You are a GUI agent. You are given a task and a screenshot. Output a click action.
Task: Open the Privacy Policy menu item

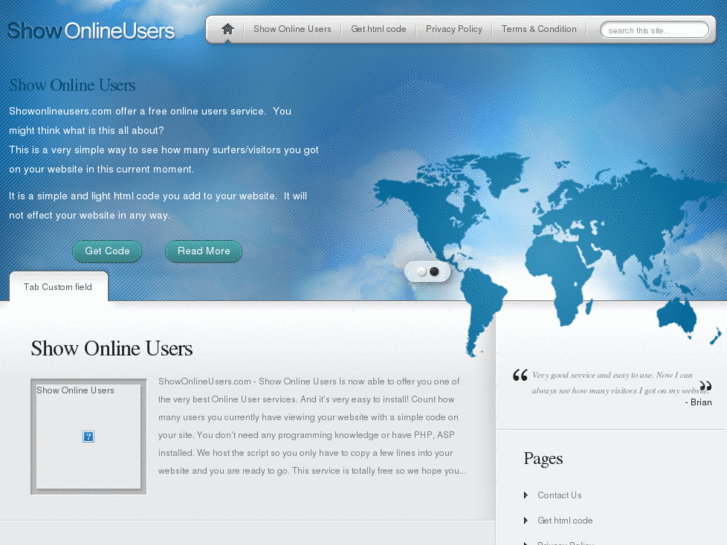click(454, 29)
